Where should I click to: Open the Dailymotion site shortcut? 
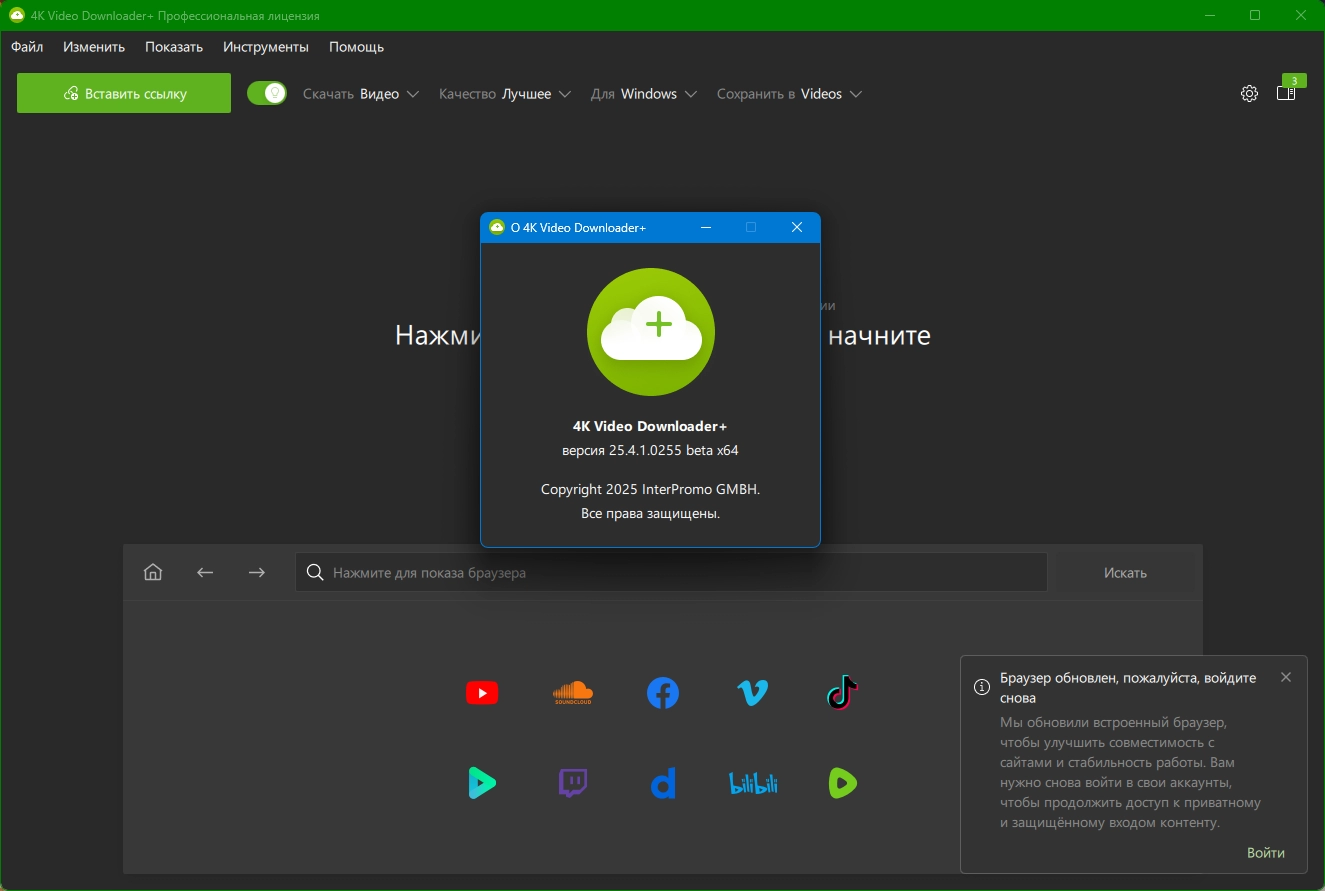(x=662, y=783)
